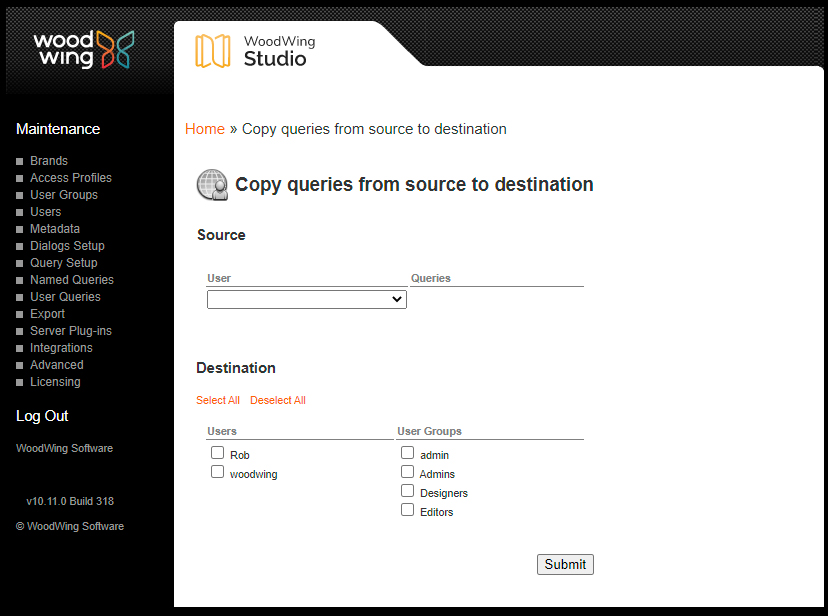Click the Queries column header

point(431,278)
